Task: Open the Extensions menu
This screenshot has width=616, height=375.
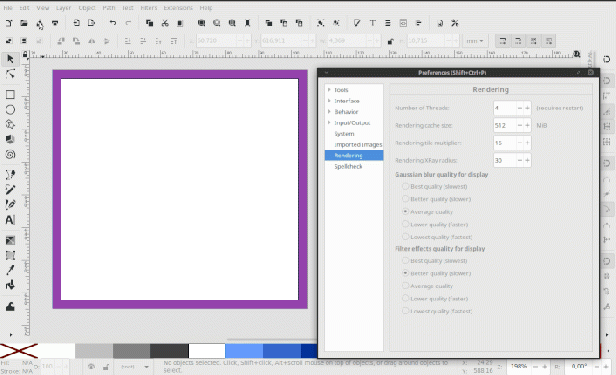Action: click(178, 7)
